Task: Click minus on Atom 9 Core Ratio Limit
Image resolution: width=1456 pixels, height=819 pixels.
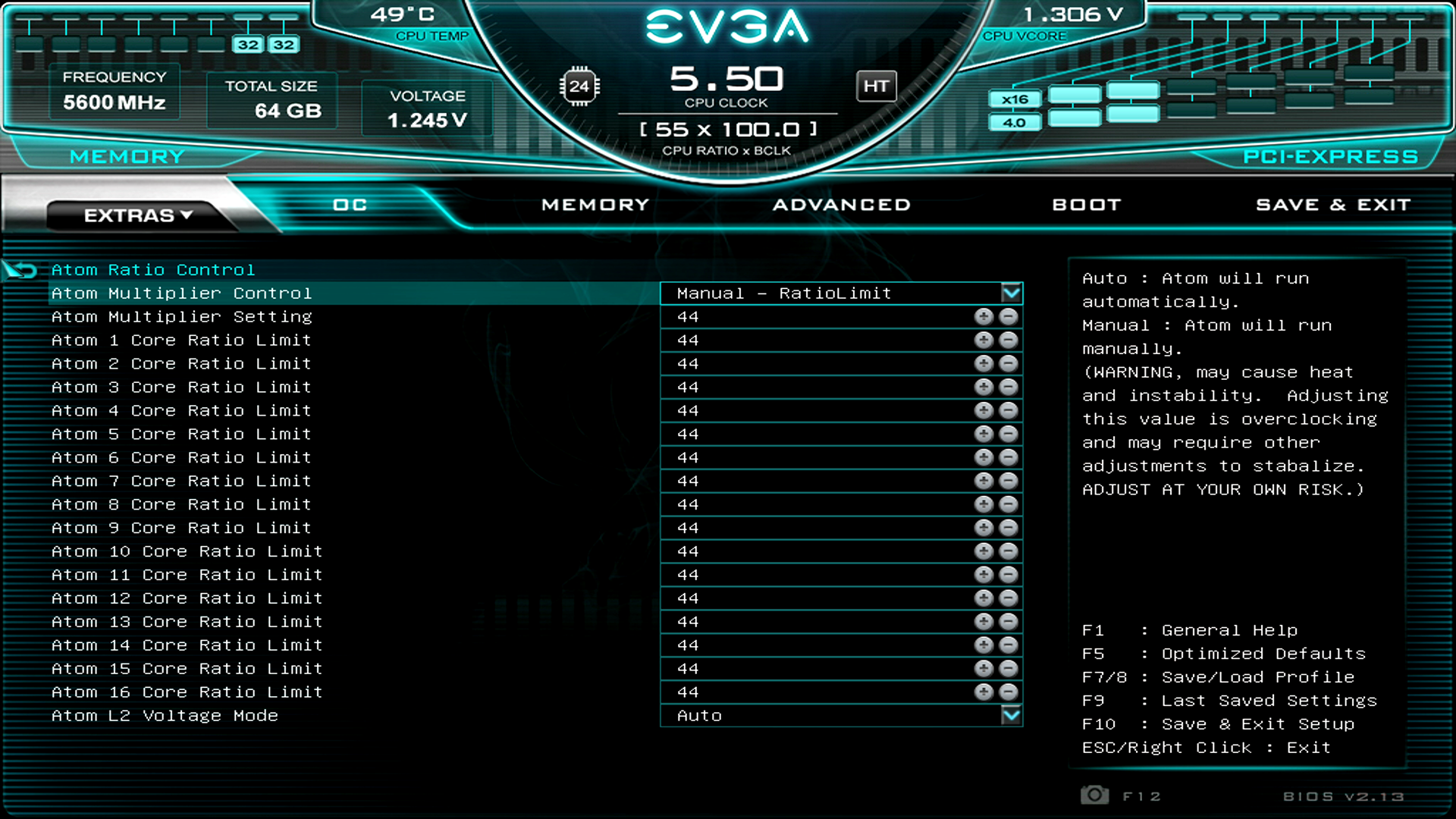Action: coord(1008,529)
